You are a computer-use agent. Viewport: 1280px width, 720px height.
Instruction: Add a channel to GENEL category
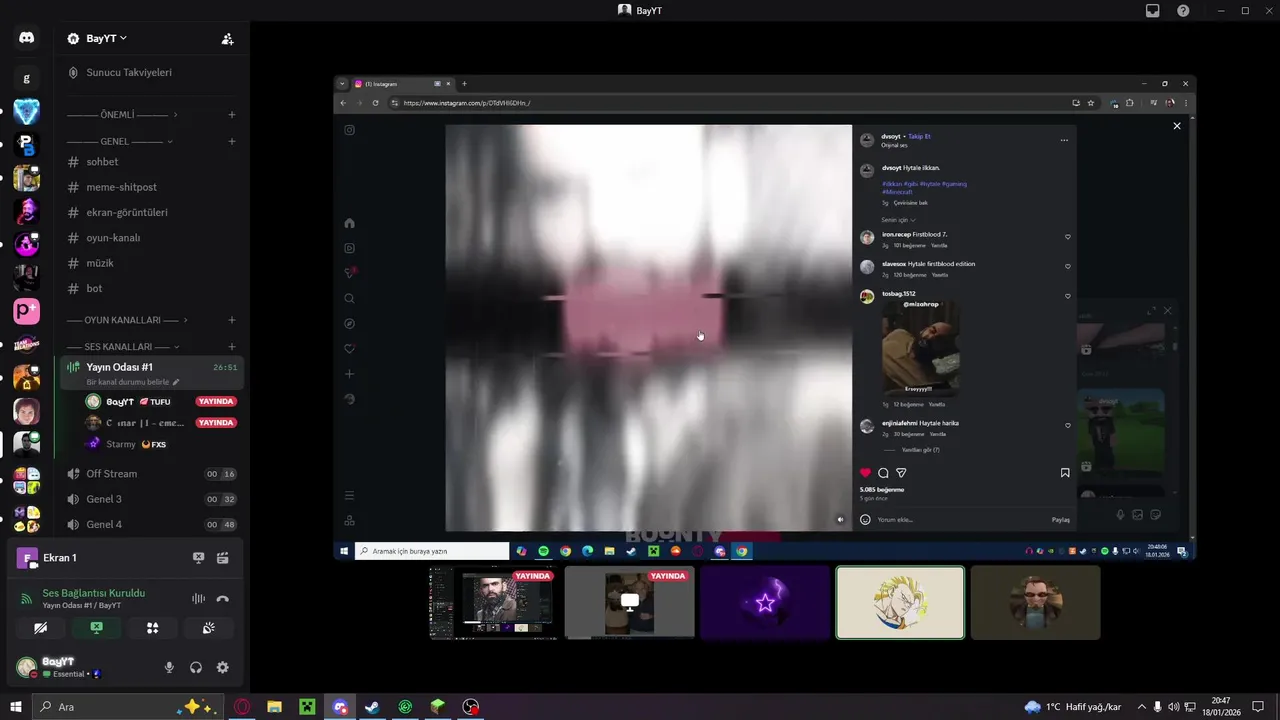point(231,141)
